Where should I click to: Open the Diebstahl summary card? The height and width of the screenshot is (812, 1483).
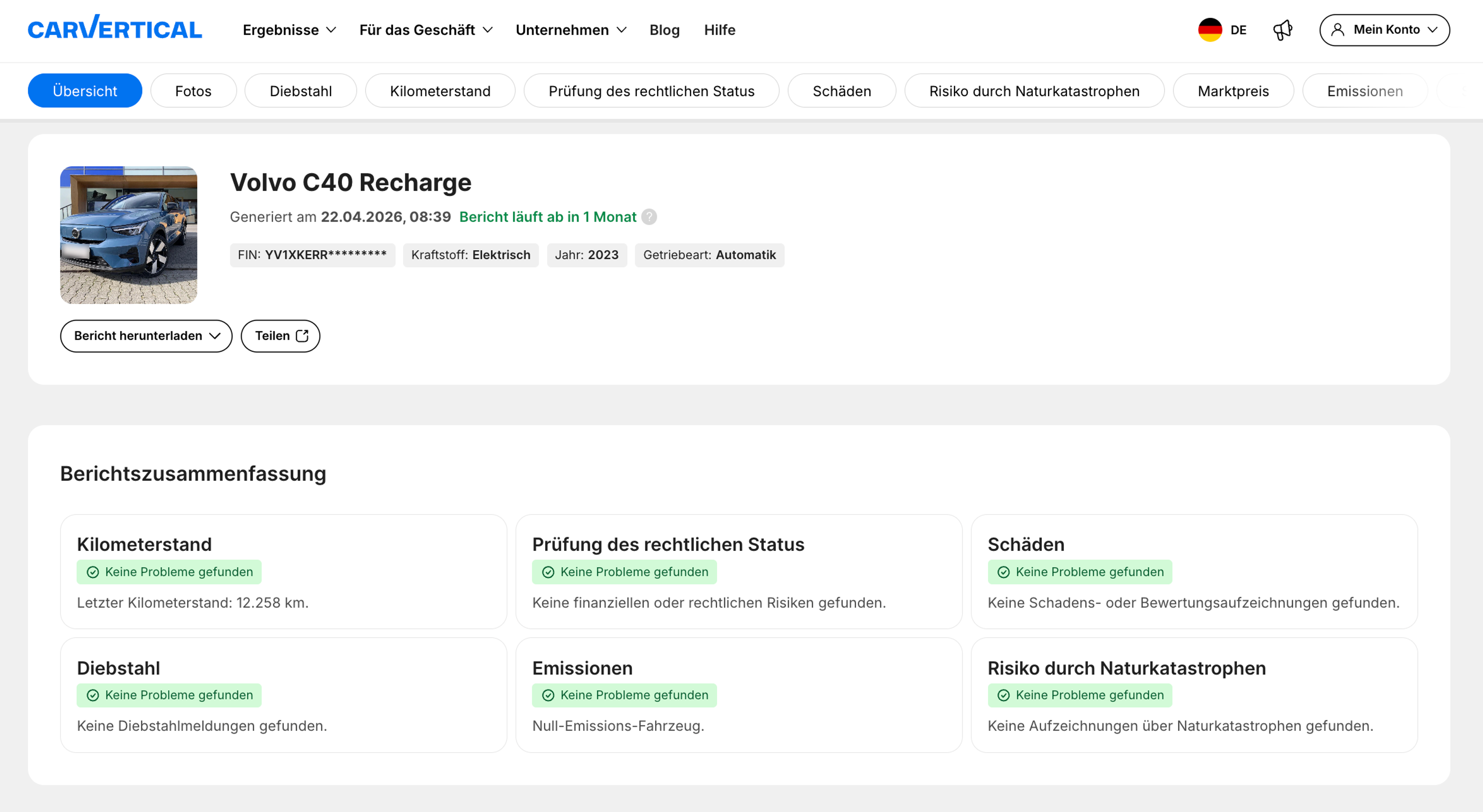[x=283, y=695]
